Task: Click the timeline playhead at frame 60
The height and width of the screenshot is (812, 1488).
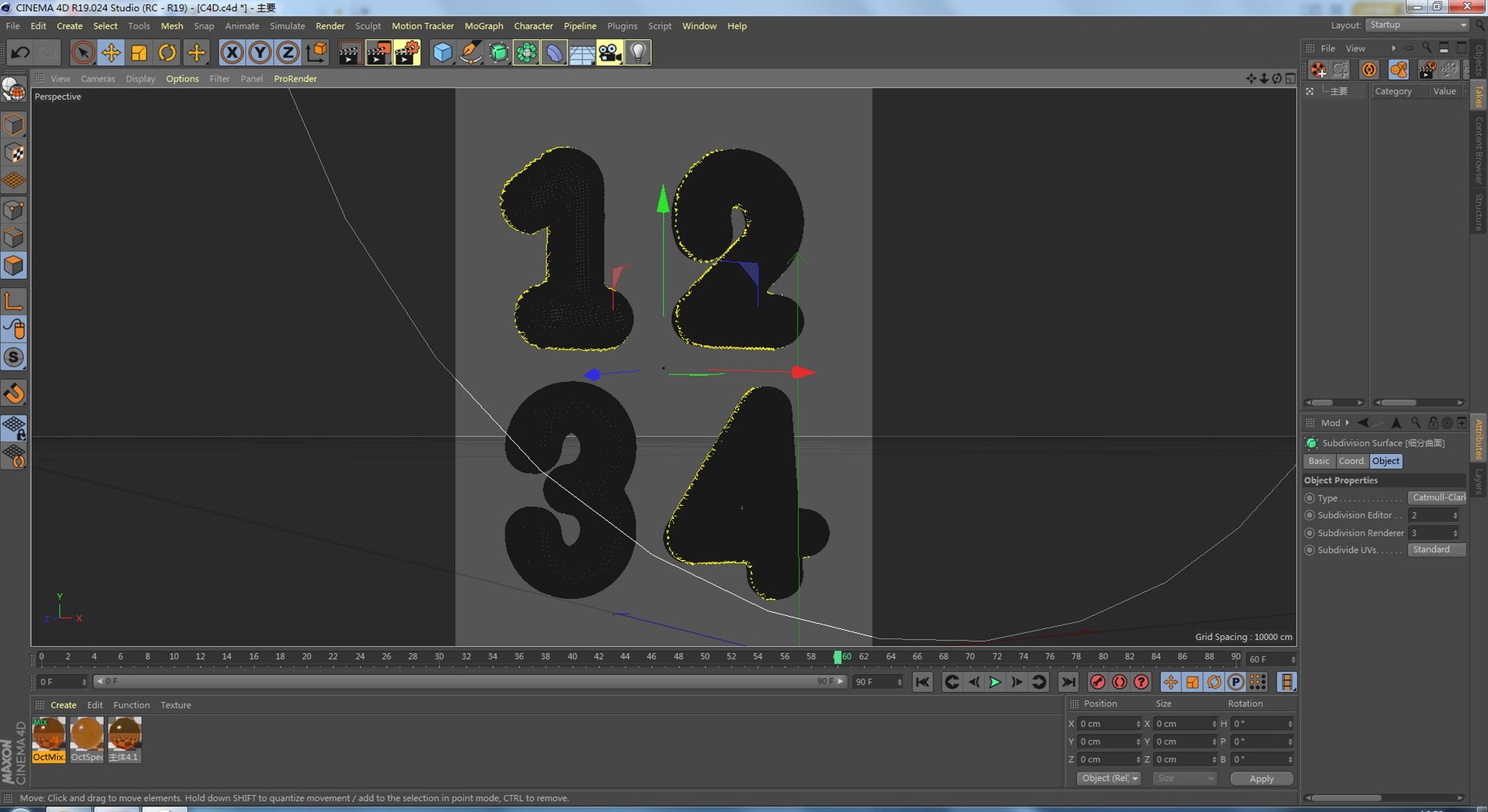Action: (x=837, y=657)
